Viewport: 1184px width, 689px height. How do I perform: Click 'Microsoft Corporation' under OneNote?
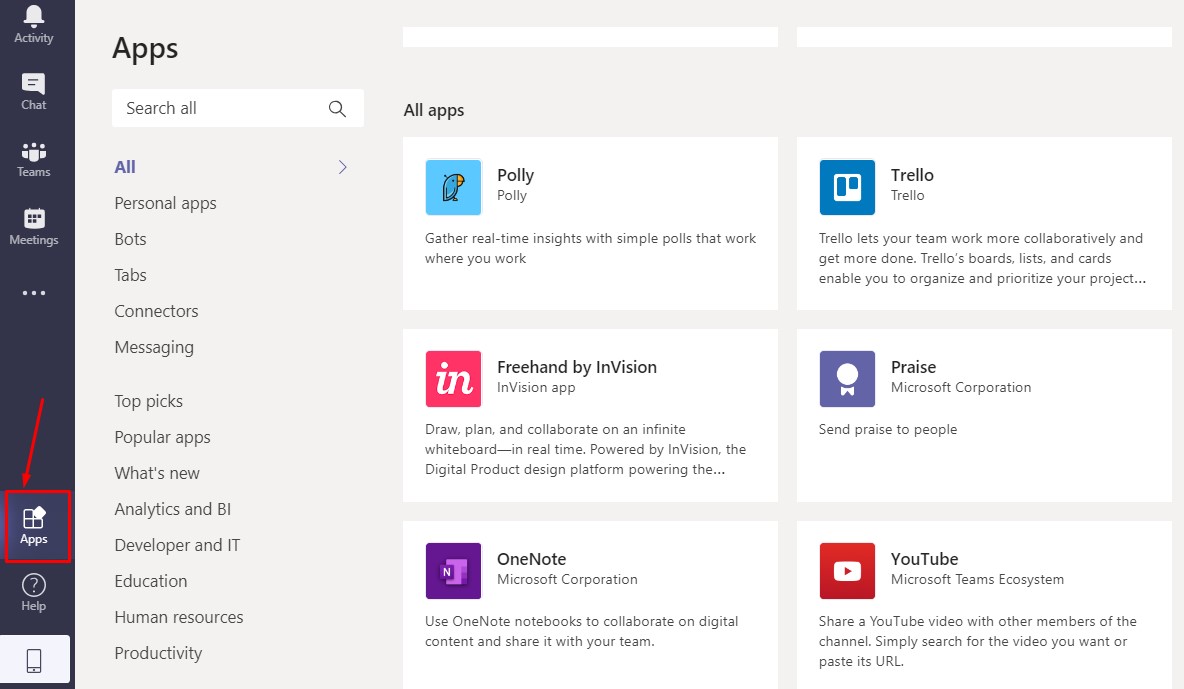[x=567, y=579]
